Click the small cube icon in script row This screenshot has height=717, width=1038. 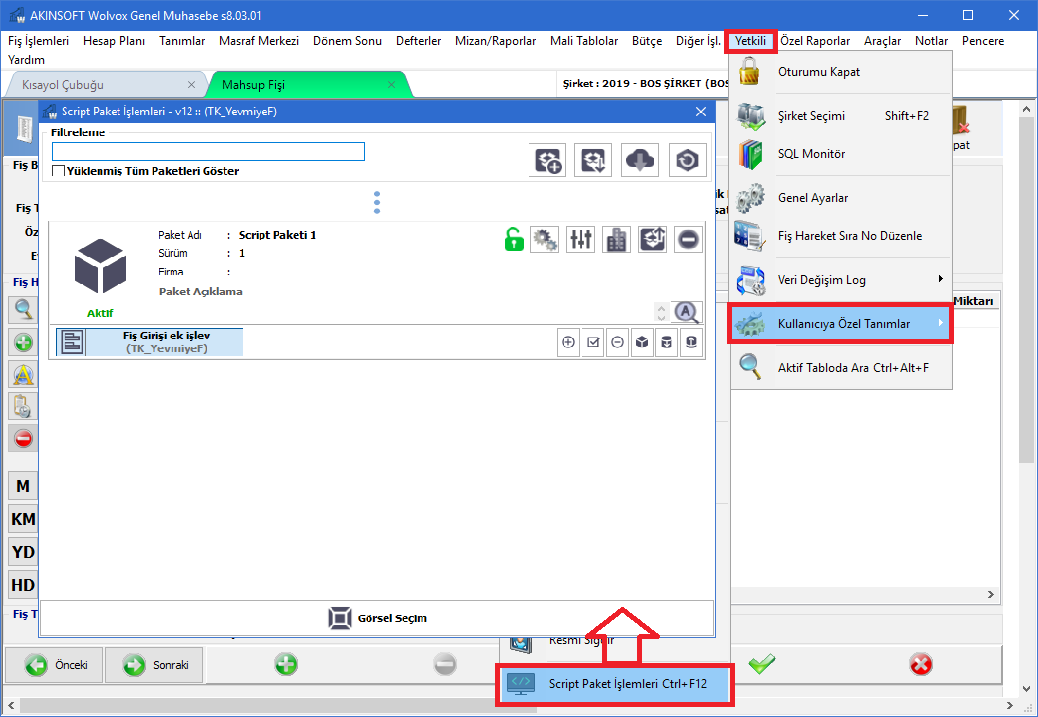click(x=642, y=342)
